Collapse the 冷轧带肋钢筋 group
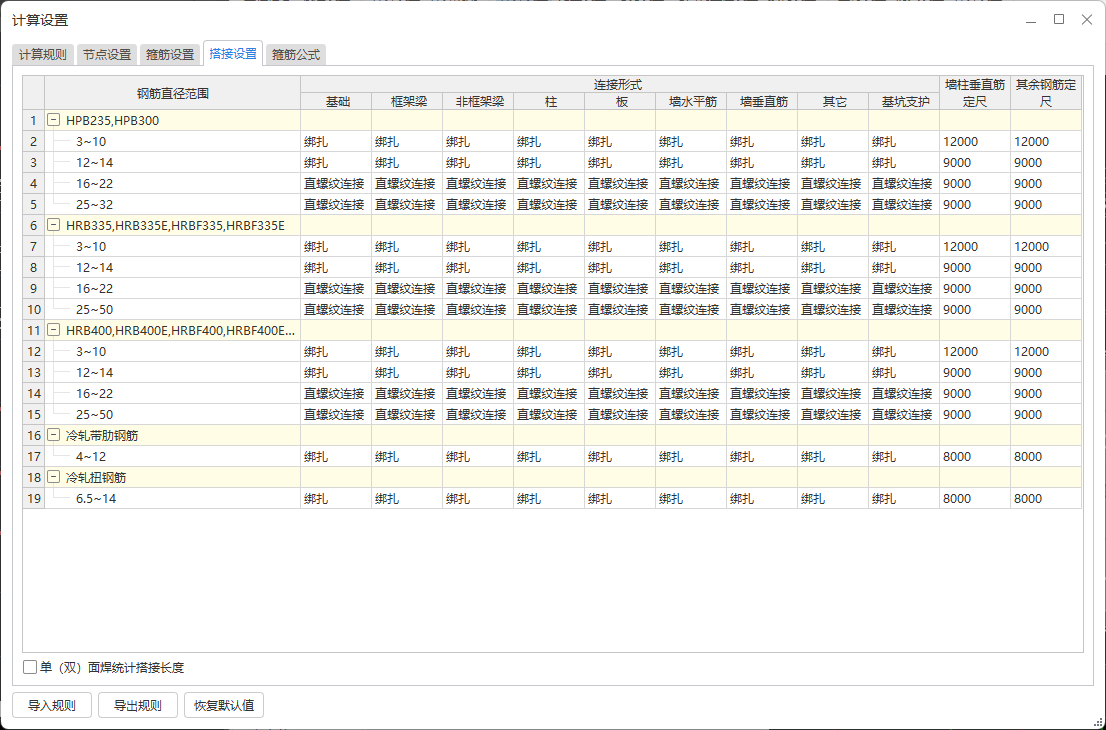This screenshot has height=730, width=1106. [54, 435]
